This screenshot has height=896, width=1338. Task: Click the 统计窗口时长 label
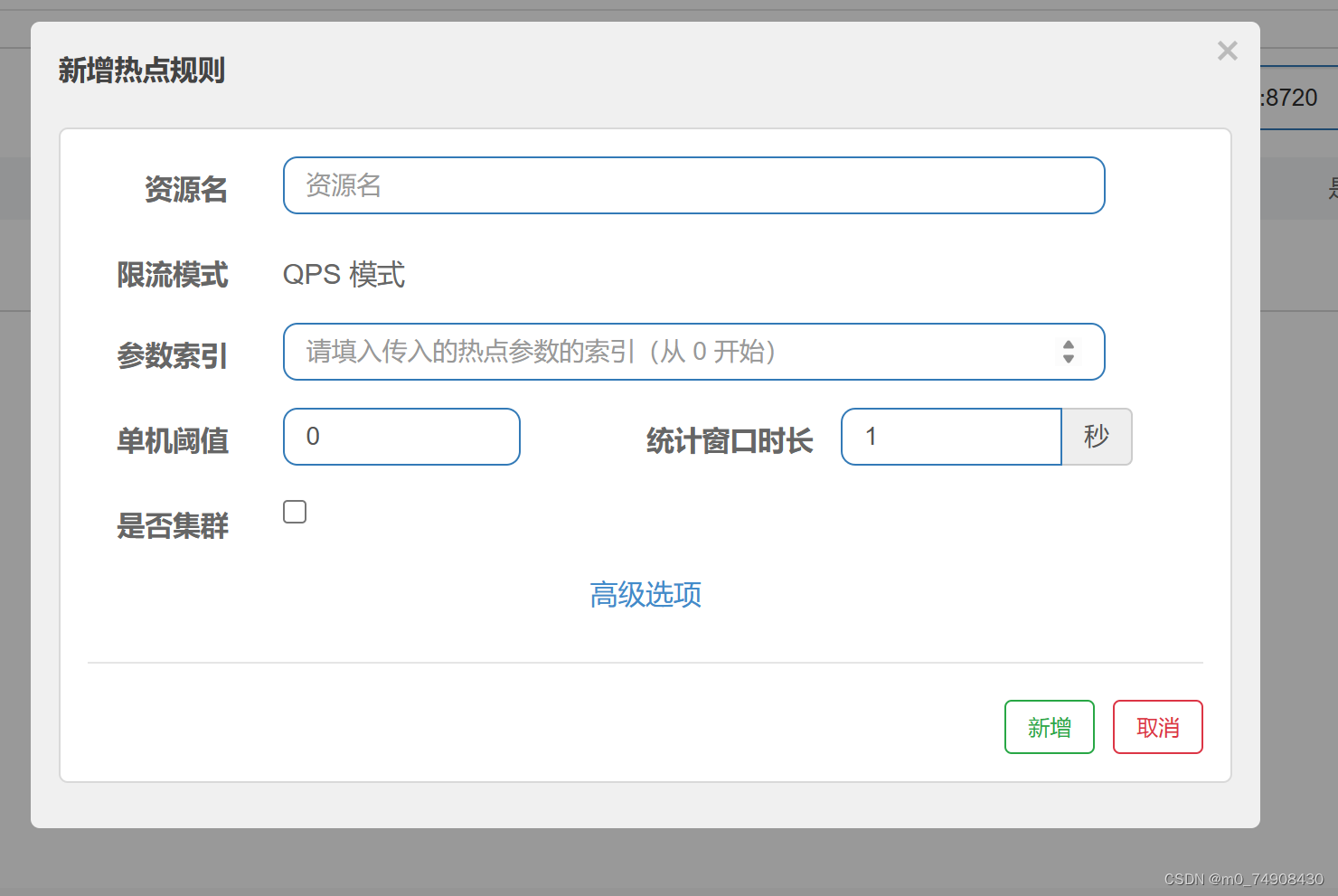(729, 440)
